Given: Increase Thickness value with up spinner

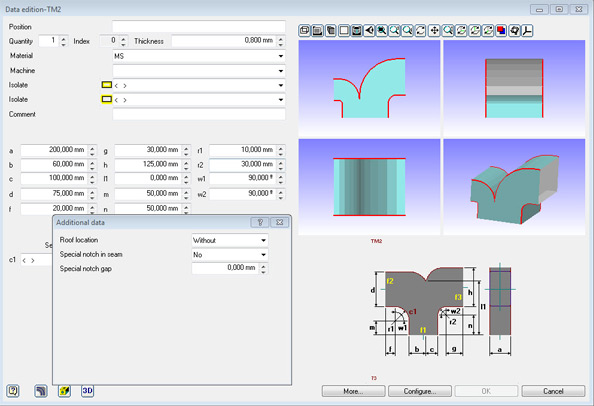Looking at the screenshot, I should coord(281,38).
